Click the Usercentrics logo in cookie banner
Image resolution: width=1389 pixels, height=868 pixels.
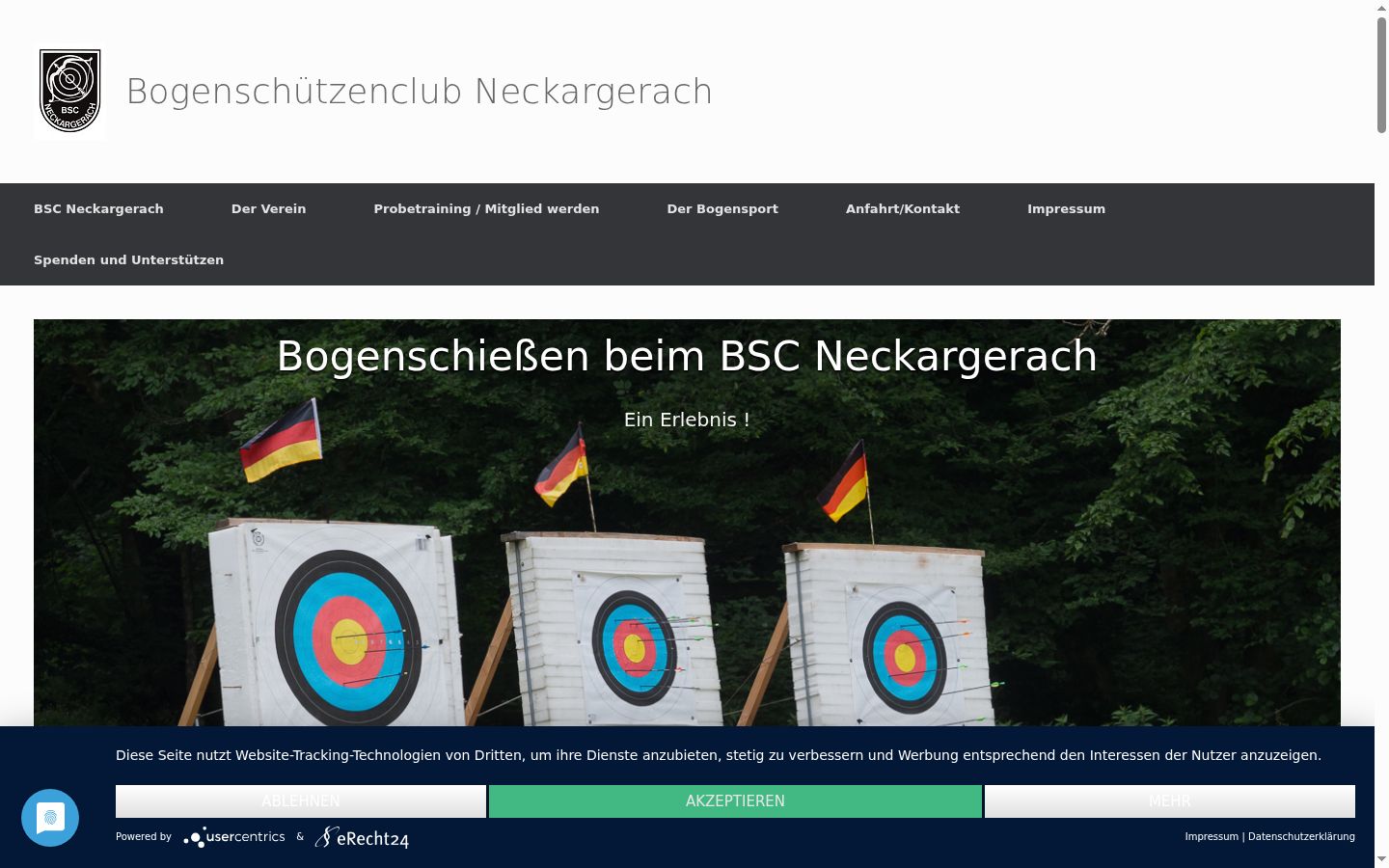234,837
